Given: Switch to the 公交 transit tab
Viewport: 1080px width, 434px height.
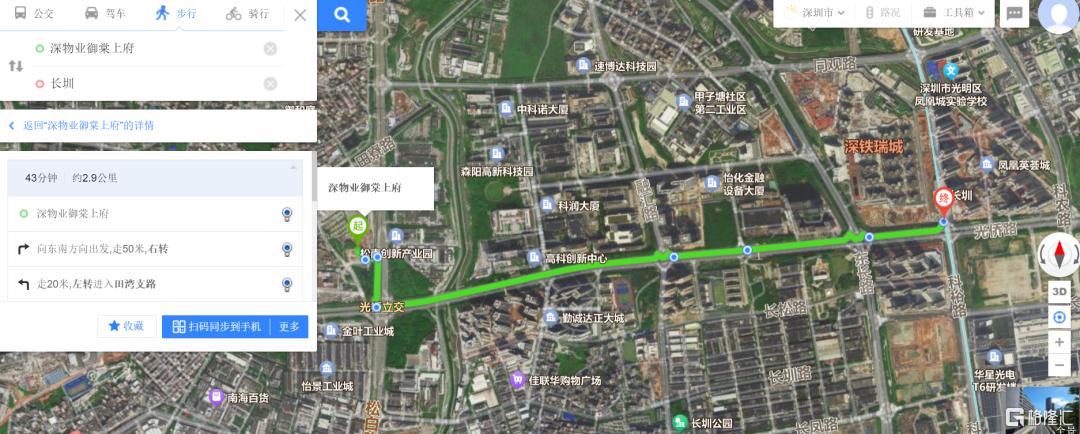Looking at the screenshot, I should pos(34,14).
